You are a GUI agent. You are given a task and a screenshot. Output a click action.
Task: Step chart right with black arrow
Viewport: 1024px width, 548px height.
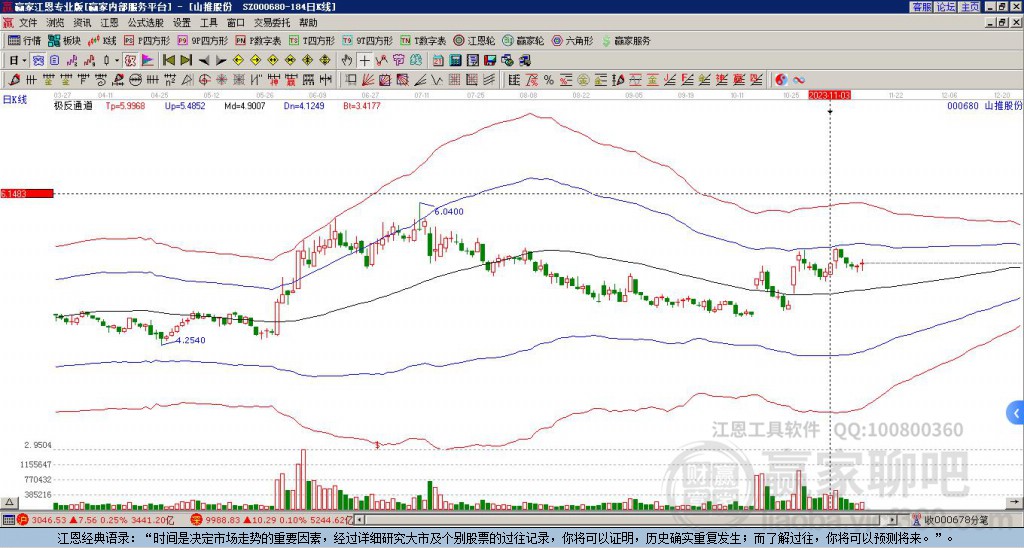pyautogui.click(x=221, y=61)
